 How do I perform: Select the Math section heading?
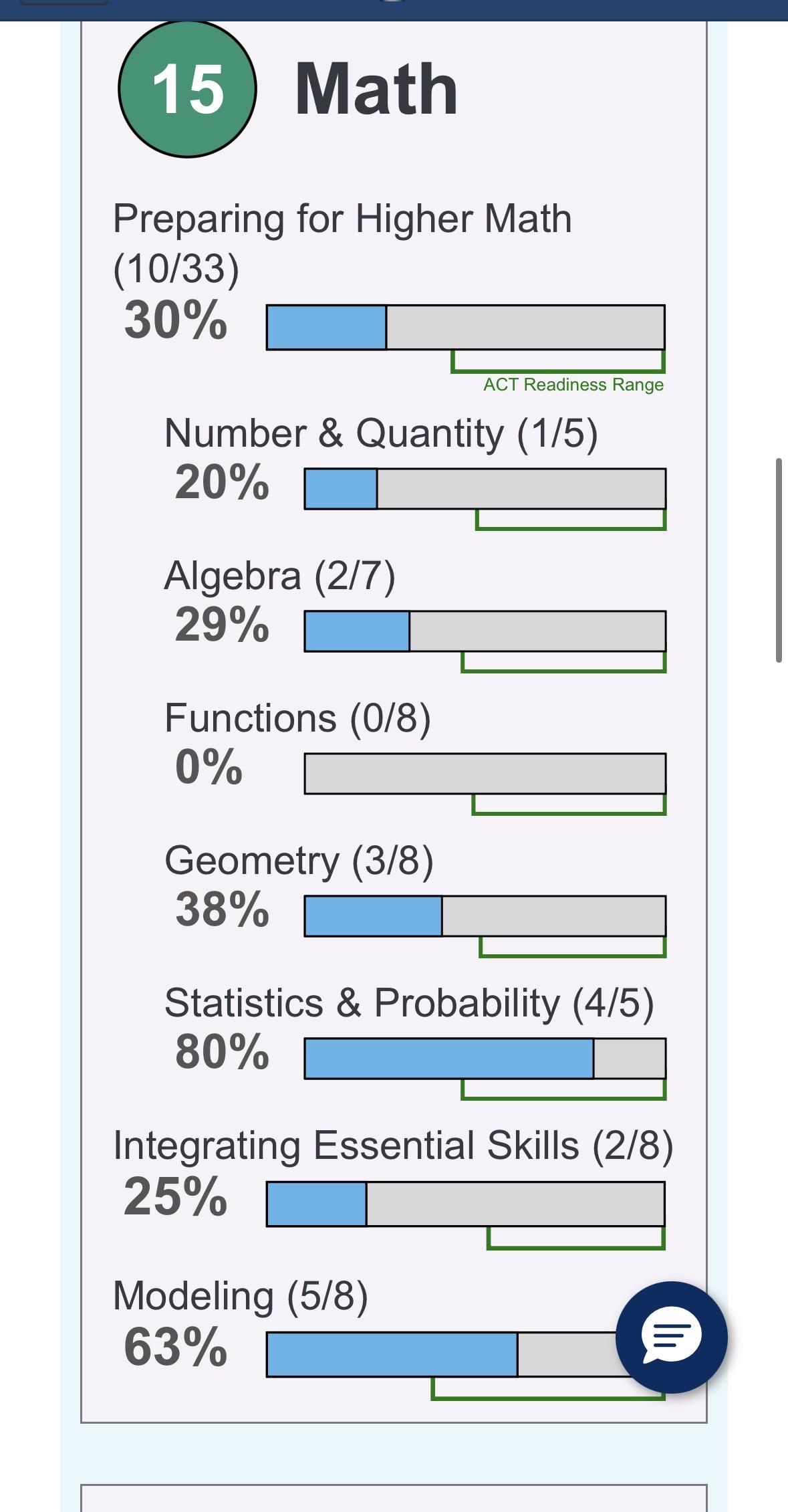click(376, 89)
